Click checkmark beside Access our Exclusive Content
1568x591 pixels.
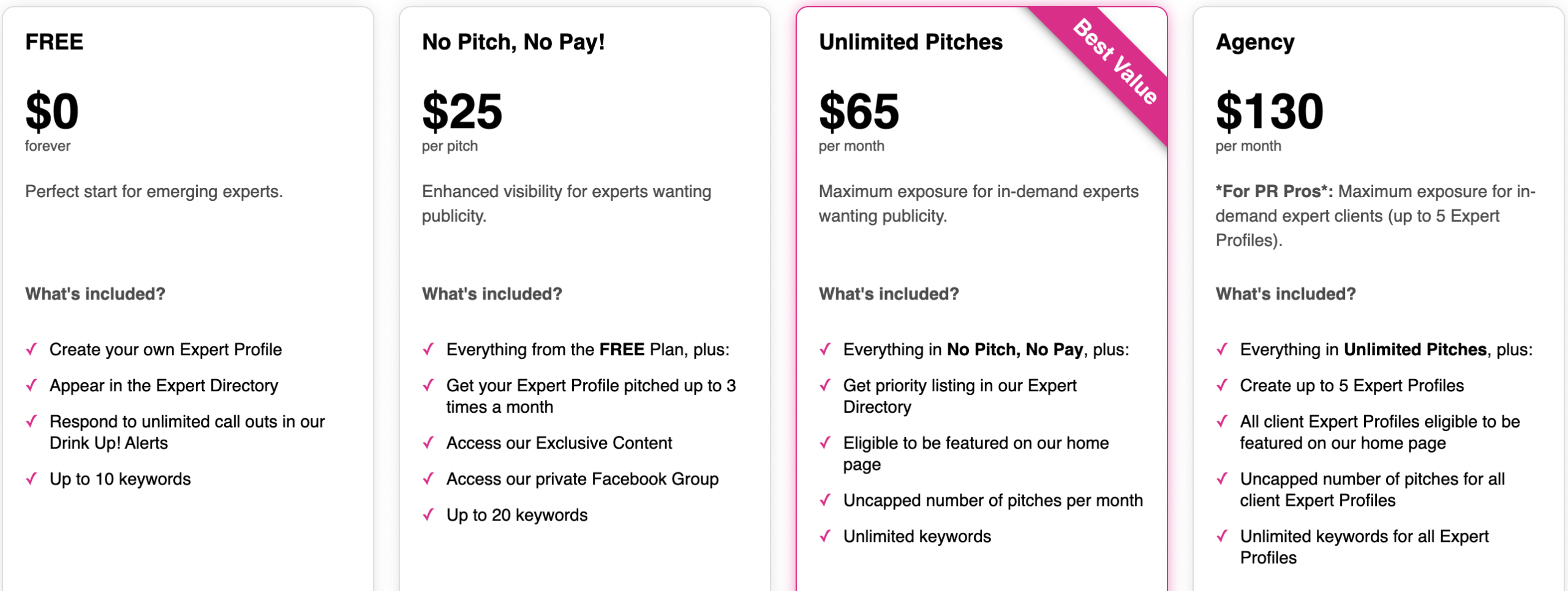click(429, 443)
